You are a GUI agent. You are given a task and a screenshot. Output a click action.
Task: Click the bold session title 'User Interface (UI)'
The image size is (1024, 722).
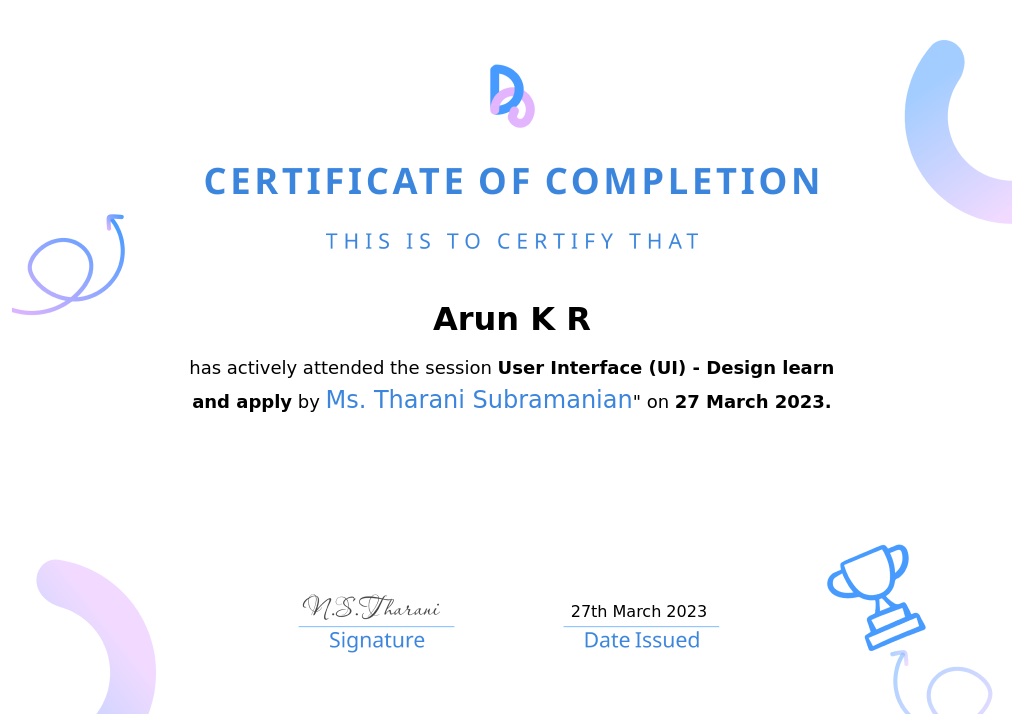point(591,368)
